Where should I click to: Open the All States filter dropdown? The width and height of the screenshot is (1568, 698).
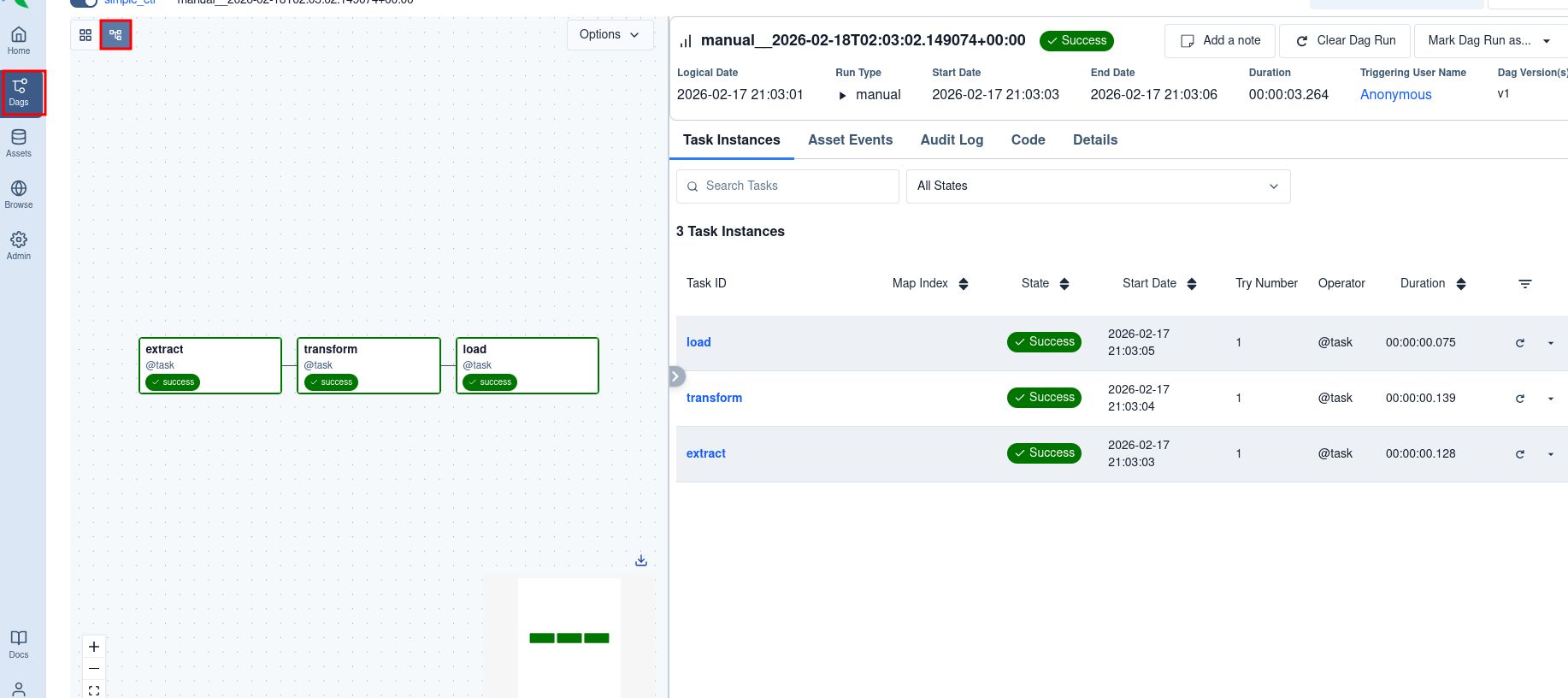pos(1098,186)
